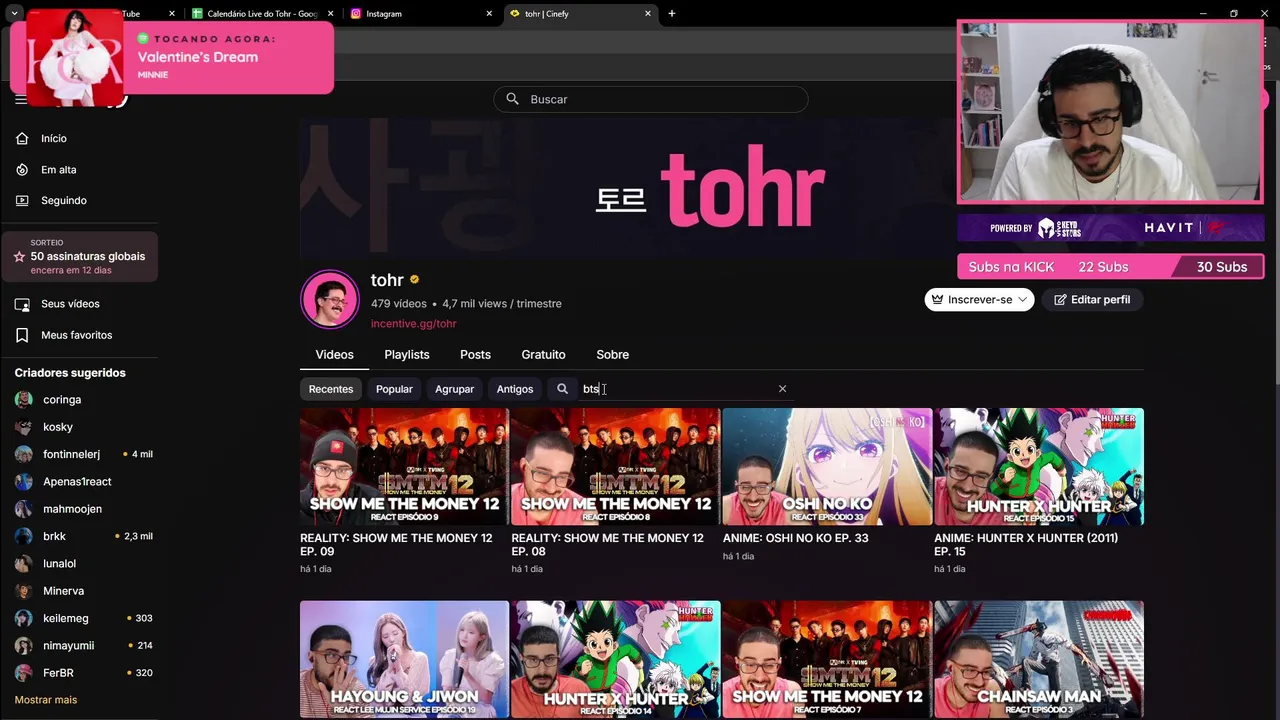Image resolution: width=1280 pixels, height=720 pixels.
Task: Click the Seus vídeos icon
Action: (x=22, y=304)
